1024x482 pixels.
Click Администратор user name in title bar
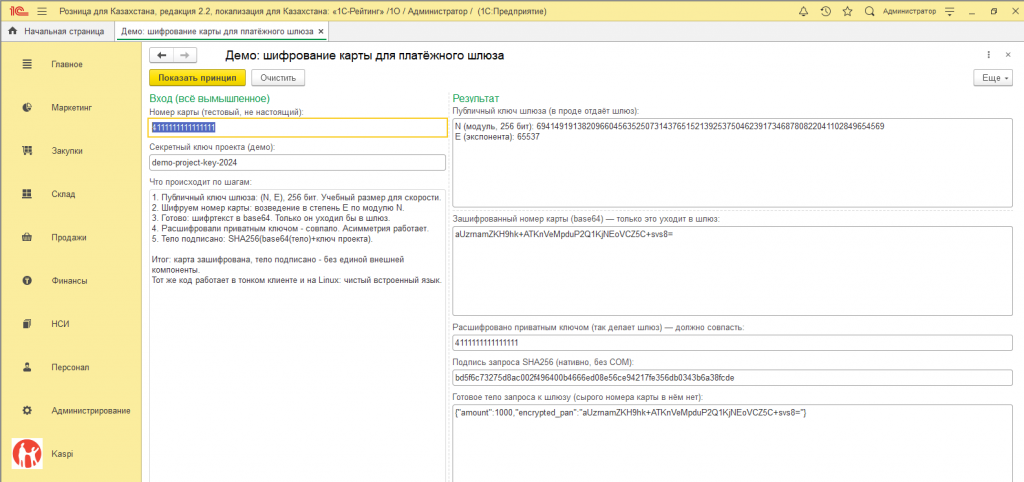point(909,11)
